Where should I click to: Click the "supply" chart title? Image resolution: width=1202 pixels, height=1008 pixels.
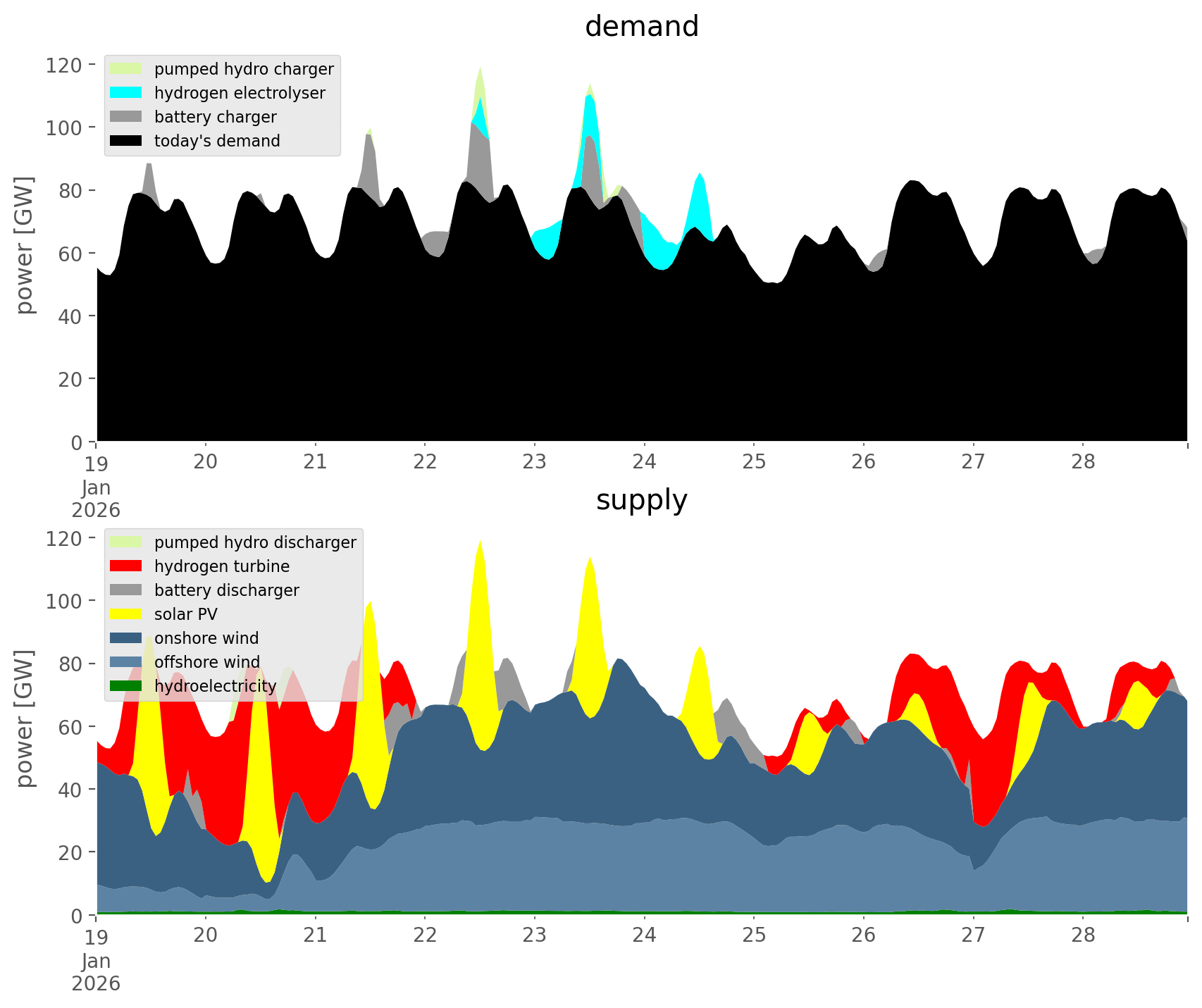coord(641,500)
